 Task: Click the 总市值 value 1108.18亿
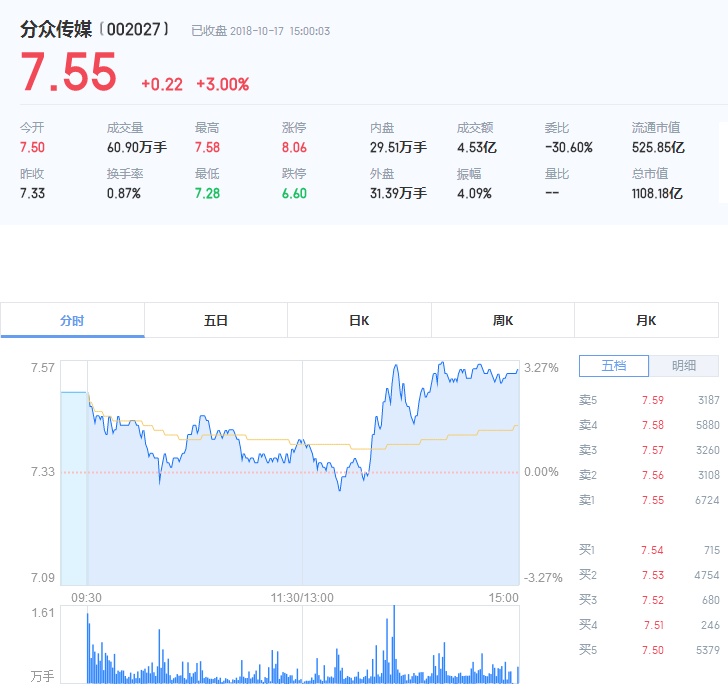click(657, 193)
